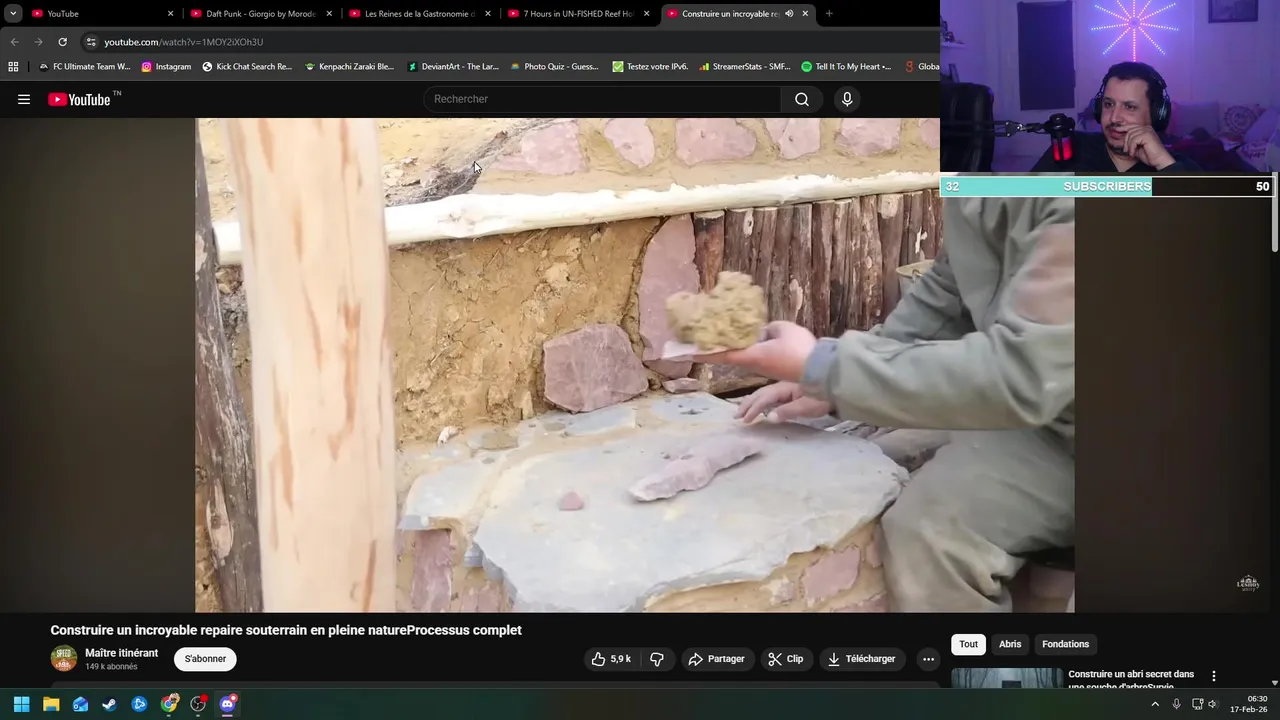
Task: Start voice search with microphone icon
Action: tap(847, 99)
